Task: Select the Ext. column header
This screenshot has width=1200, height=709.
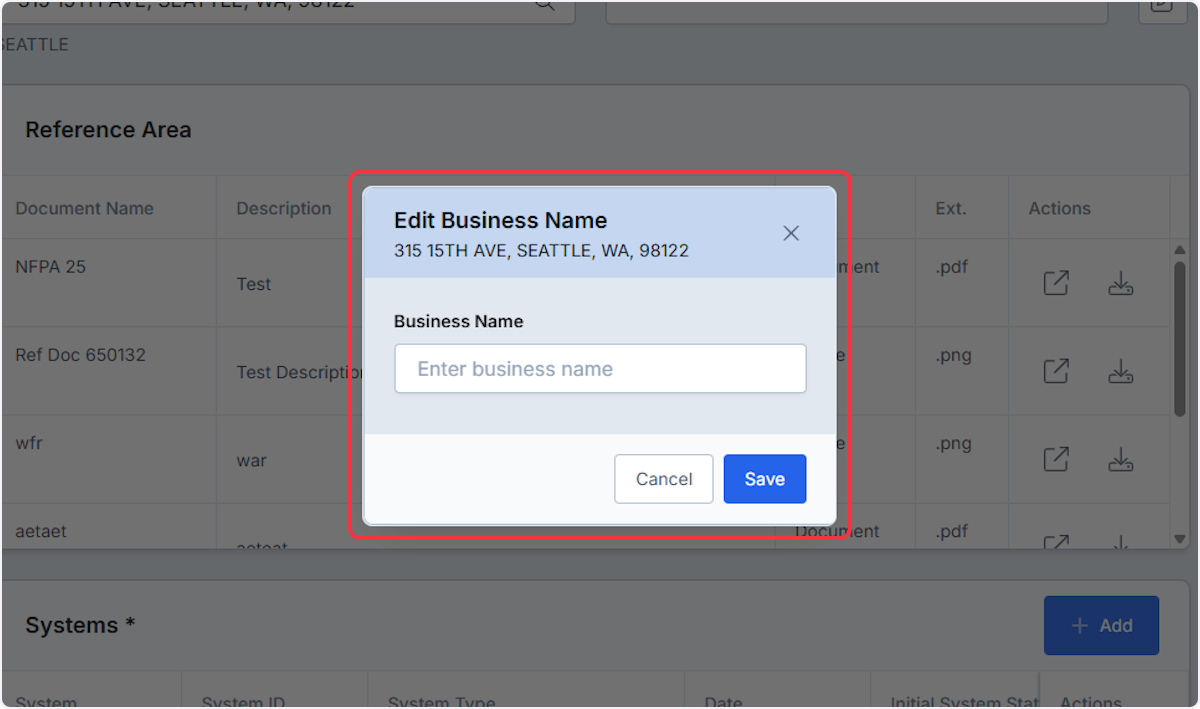Action: [951, 209]
